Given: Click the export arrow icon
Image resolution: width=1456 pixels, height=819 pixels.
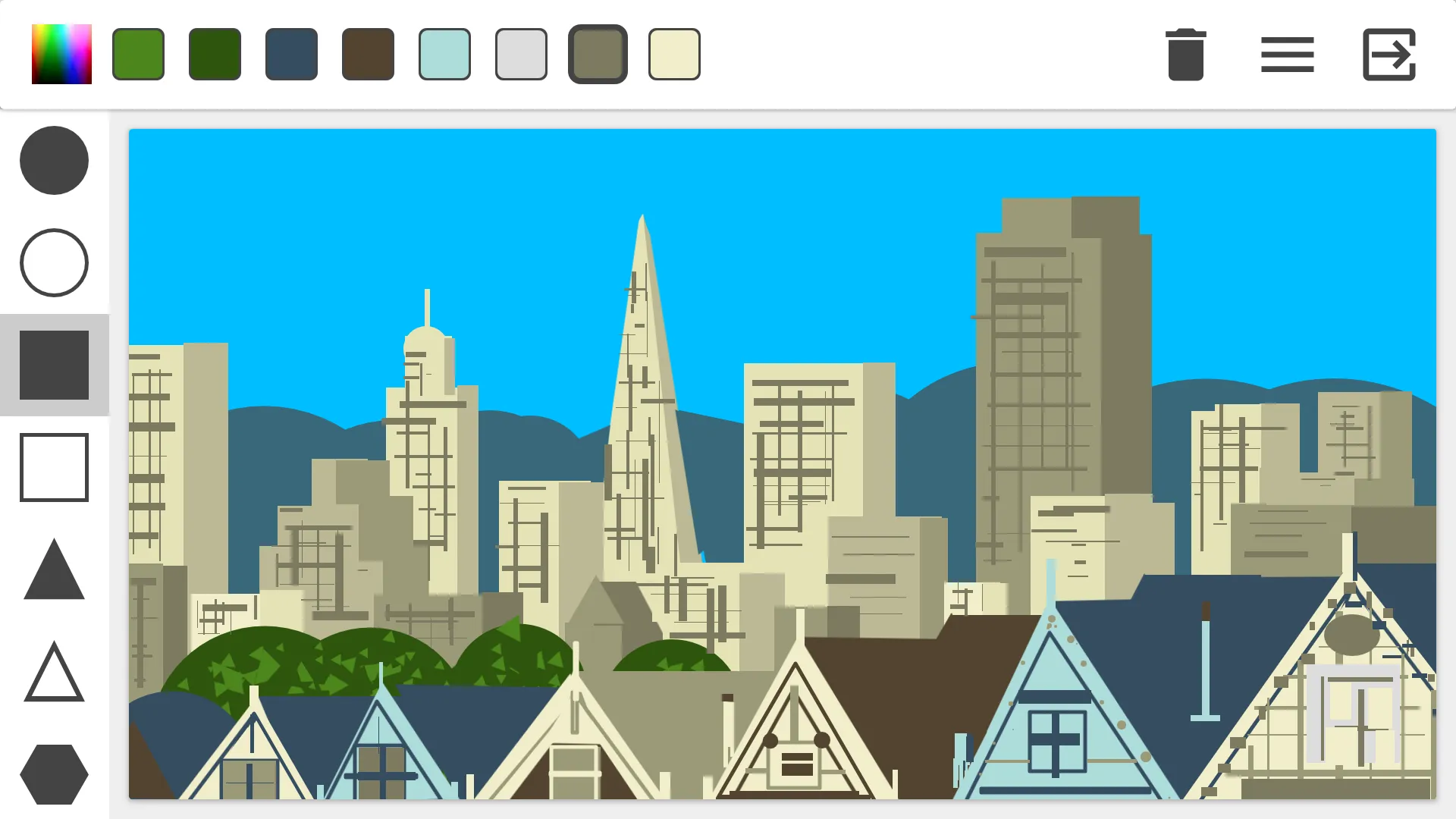Looking at the screenshot, I should click(1389, 55).
